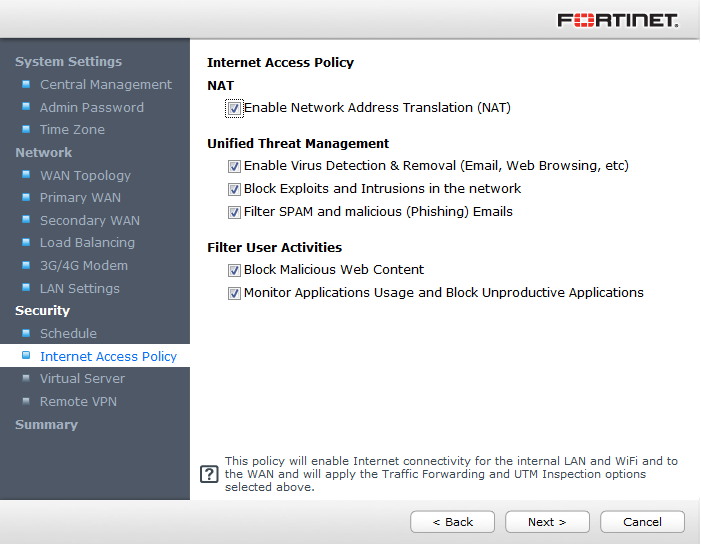
Task: Cancel the setup wizard
Action: (x=642, y=522)
